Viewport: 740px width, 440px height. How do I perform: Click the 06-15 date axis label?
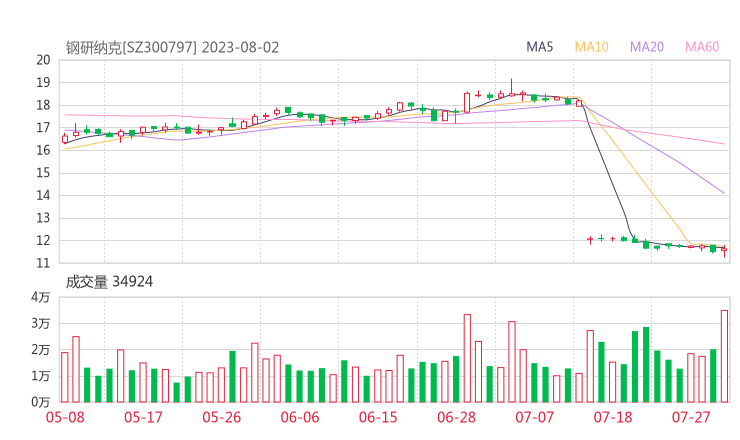[378, 417]
